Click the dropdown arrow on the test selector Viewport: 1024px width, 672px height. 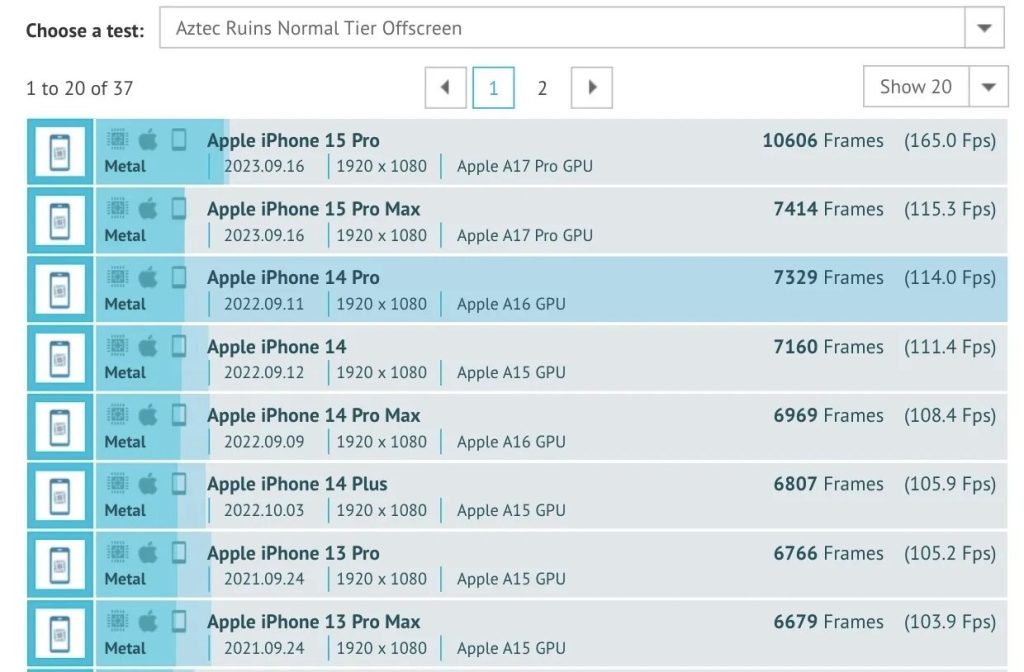click(984, 28)
